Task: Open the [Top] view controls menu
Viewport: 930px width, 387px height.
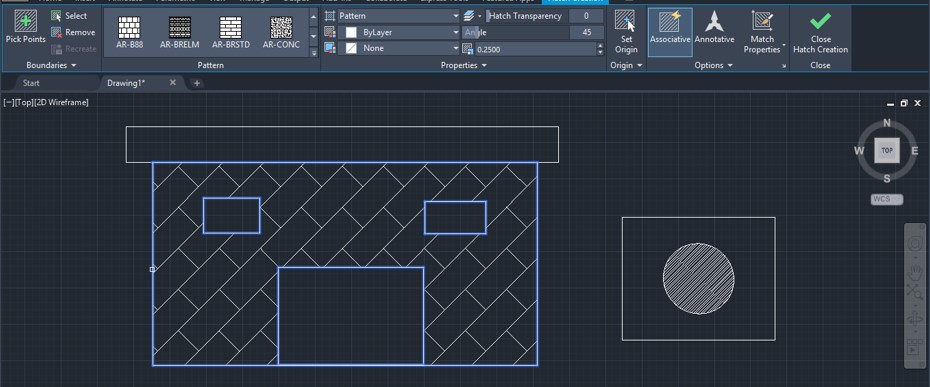Action: (24, 103)
